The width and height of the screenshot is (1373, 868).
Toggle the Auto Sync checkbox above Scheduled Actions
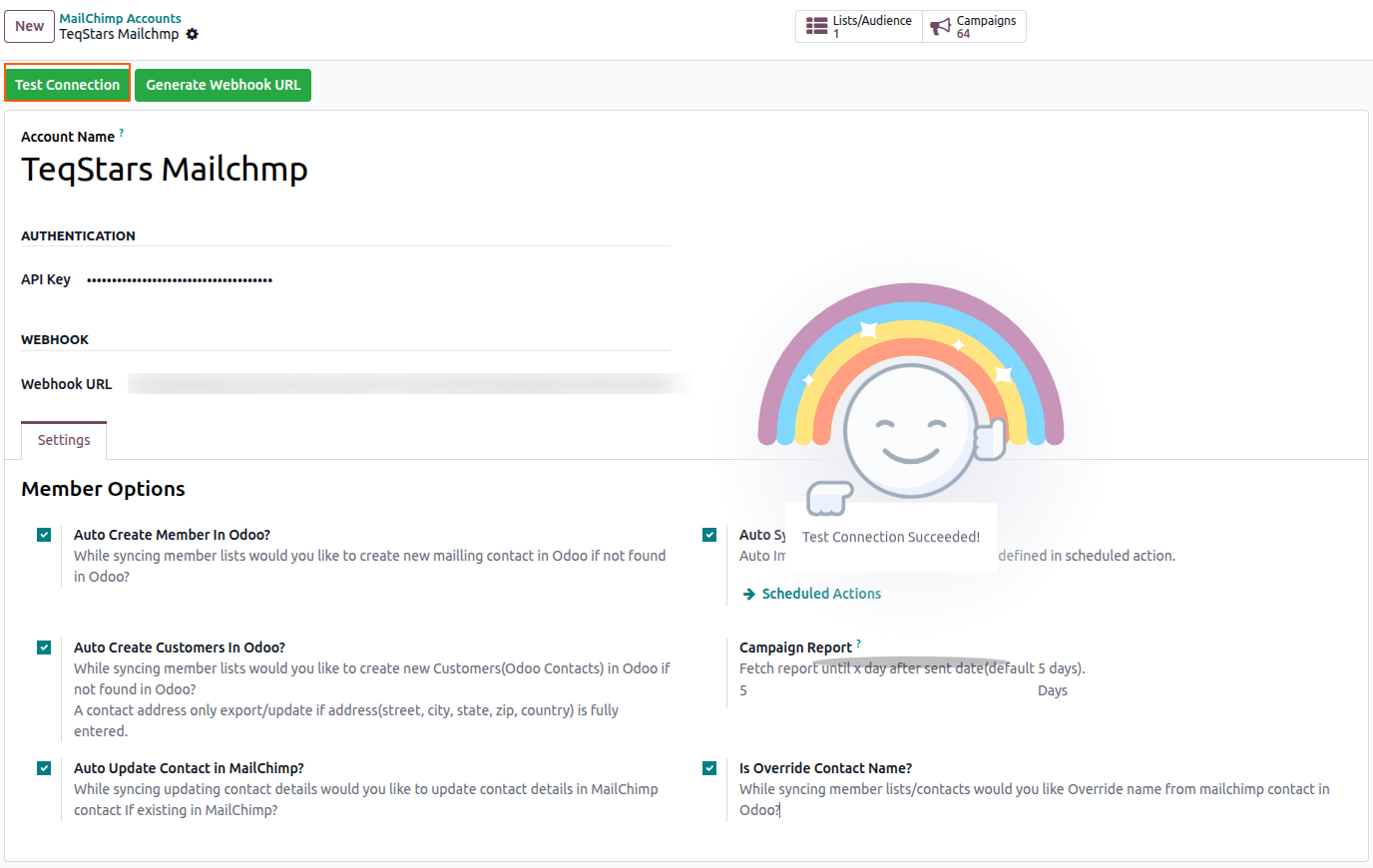point(709,535)
